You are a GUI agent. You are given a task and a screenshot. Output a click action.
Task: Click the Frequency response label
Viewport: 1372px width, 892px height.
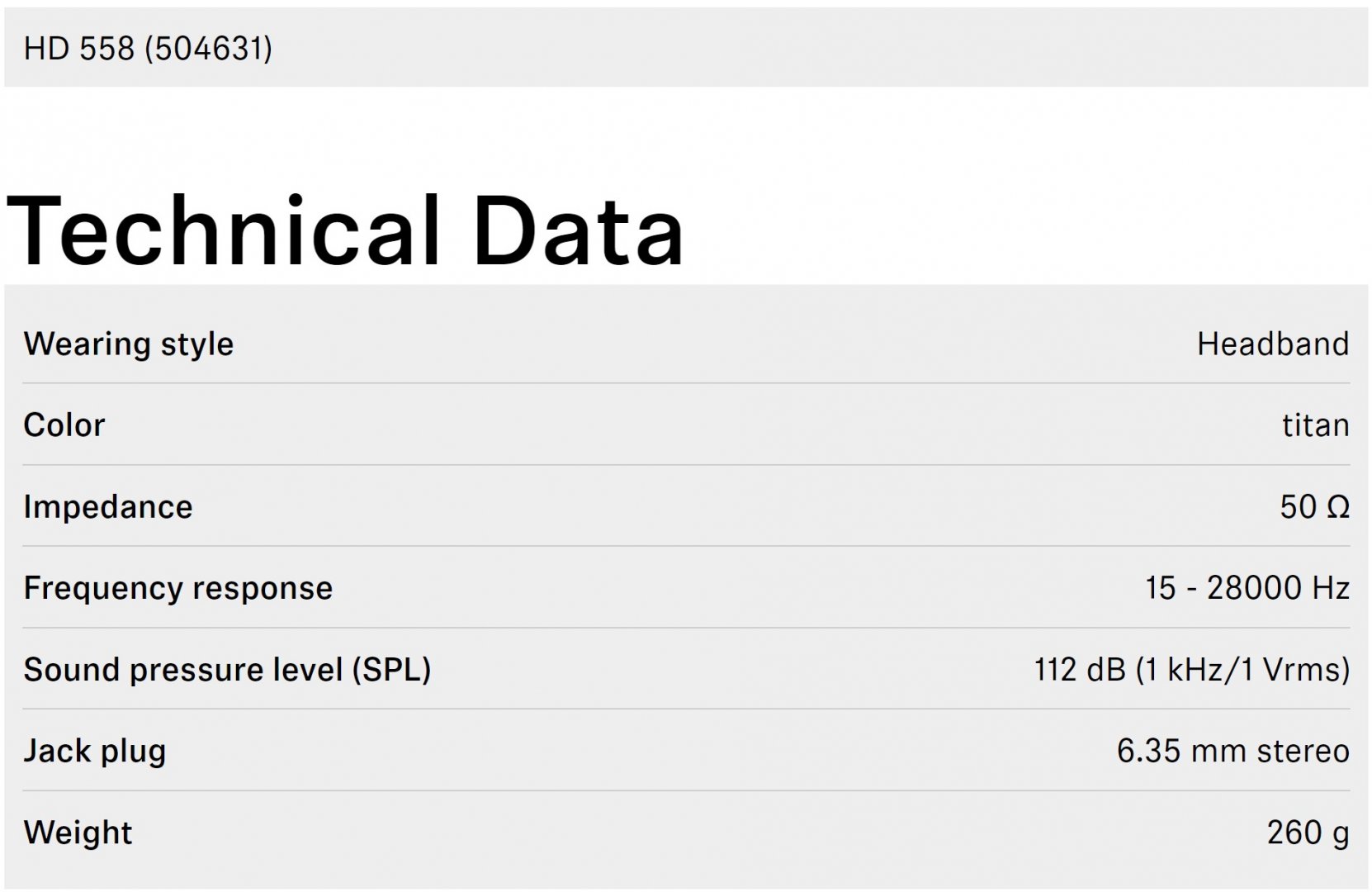177,588
